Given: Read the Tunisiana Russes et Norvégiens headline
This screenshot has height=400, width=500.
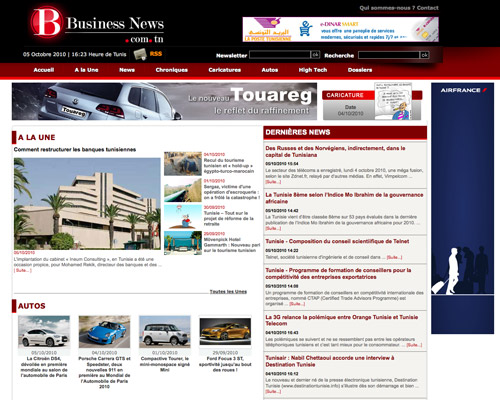Looking at the screenshot, I should (x=335, y=152).
